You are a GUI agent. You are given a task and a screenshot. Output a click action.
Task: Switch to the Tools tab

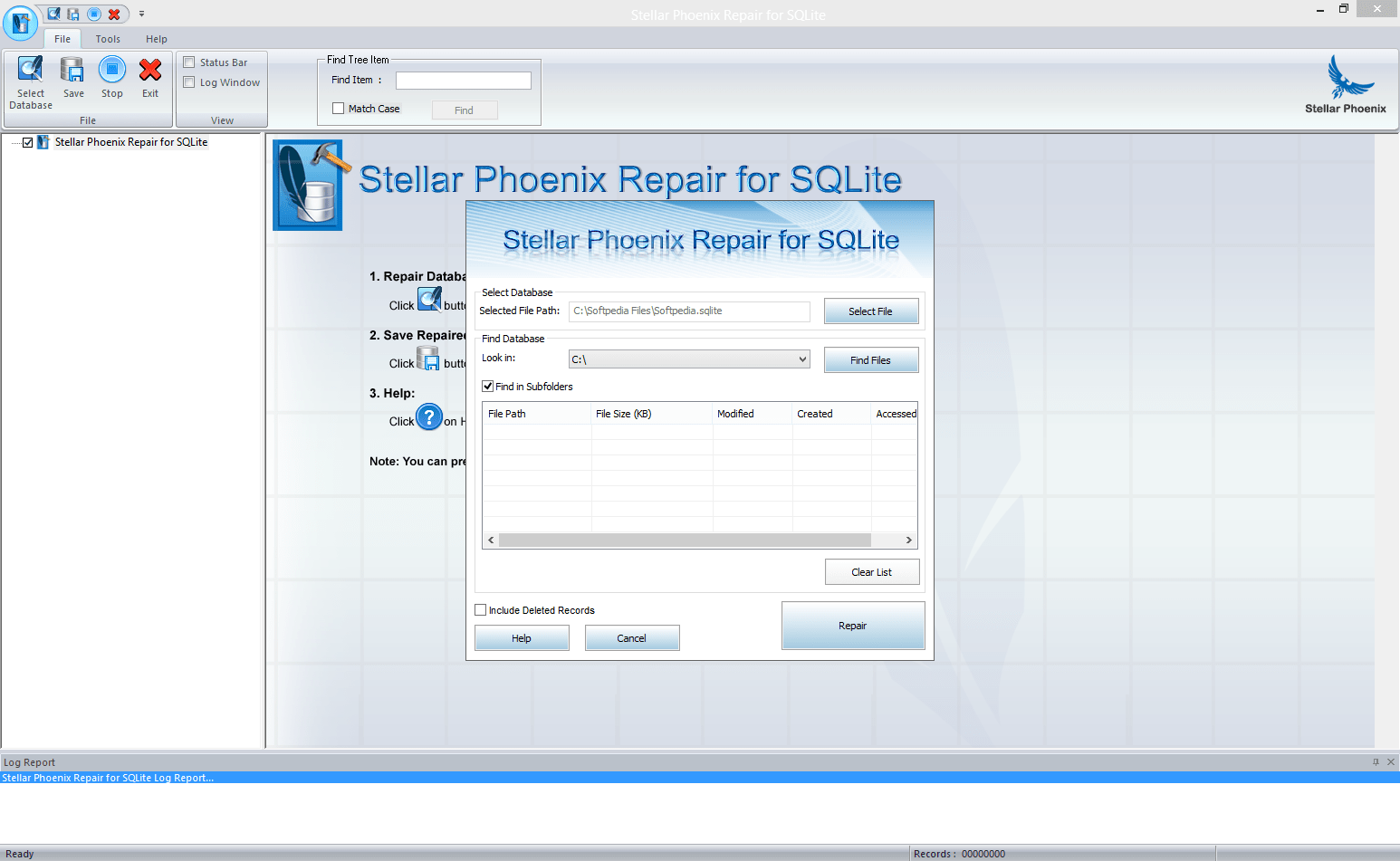[x=108, y=39]
